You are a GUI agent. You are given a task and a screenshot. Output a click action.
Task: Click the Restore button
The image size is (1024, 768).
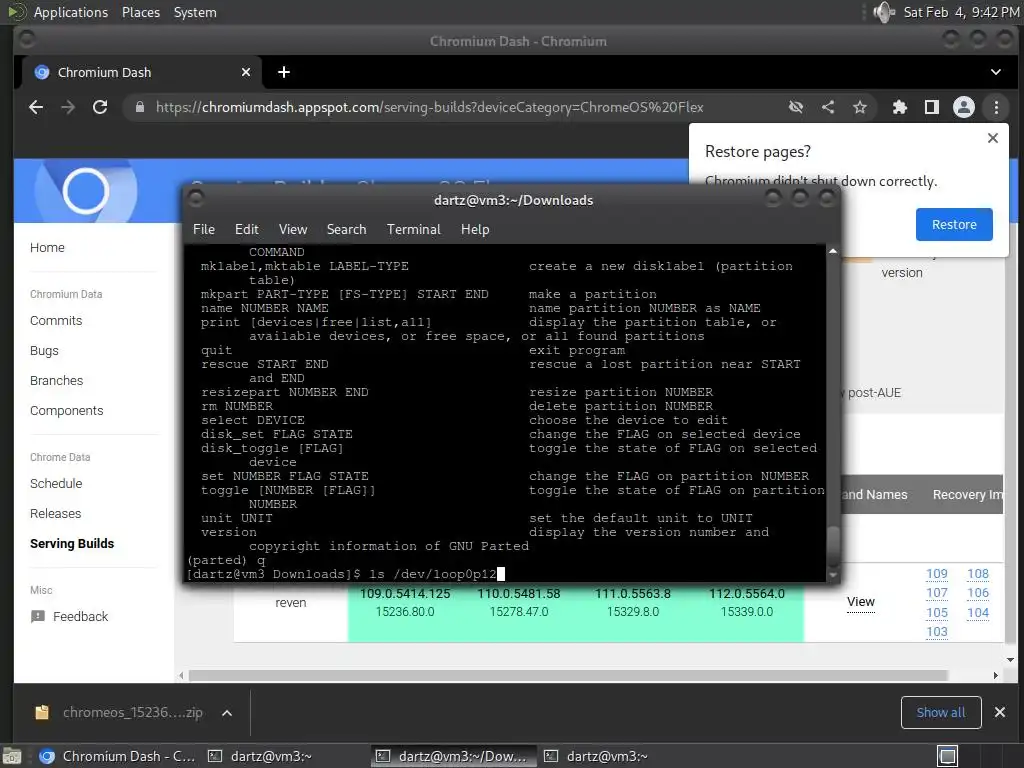coord(954,225)
